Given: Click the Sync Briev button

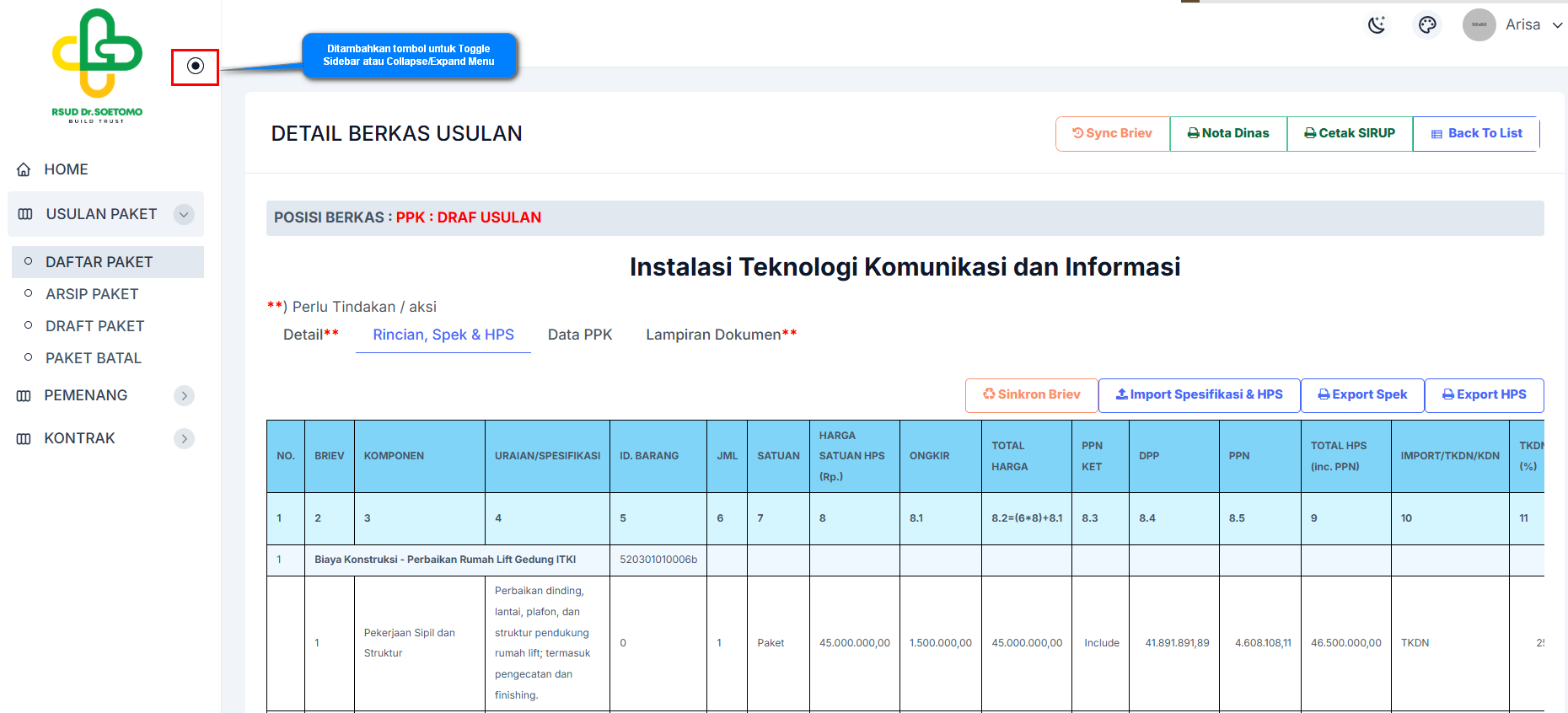Looking at the screenshot, I should 1112,133.
